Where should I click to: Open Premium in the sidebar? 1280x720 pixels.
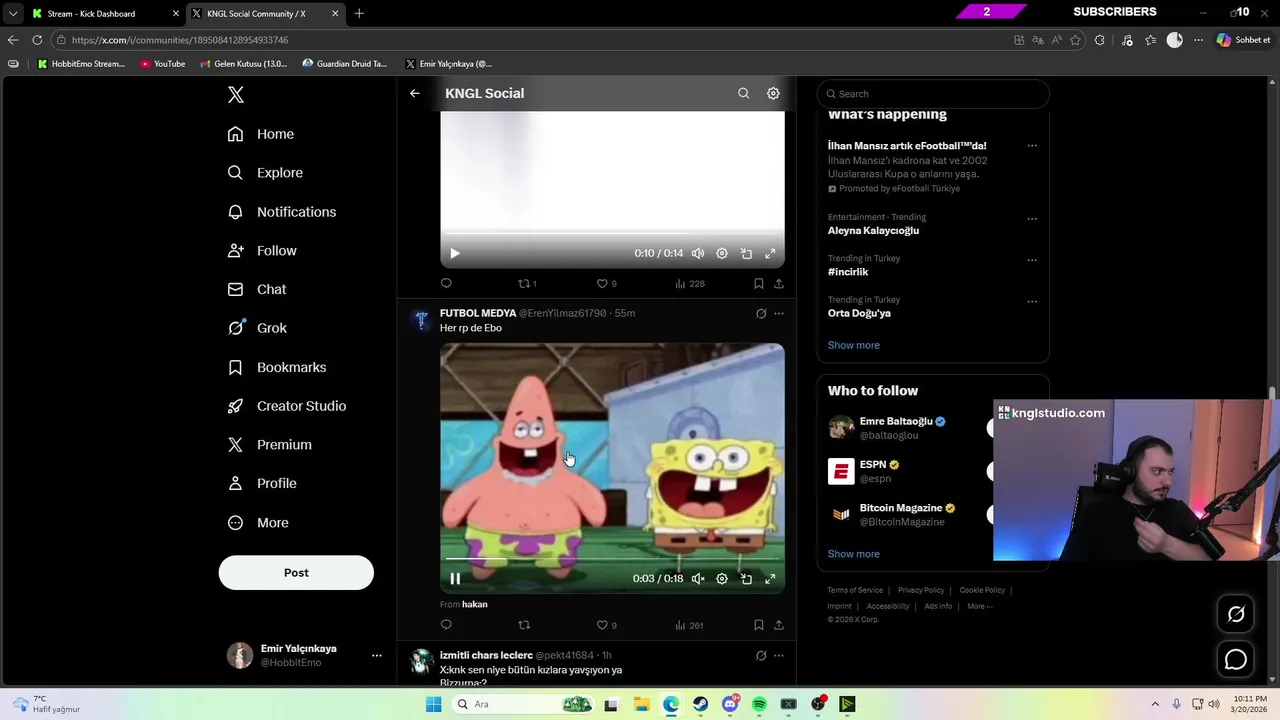270,445
